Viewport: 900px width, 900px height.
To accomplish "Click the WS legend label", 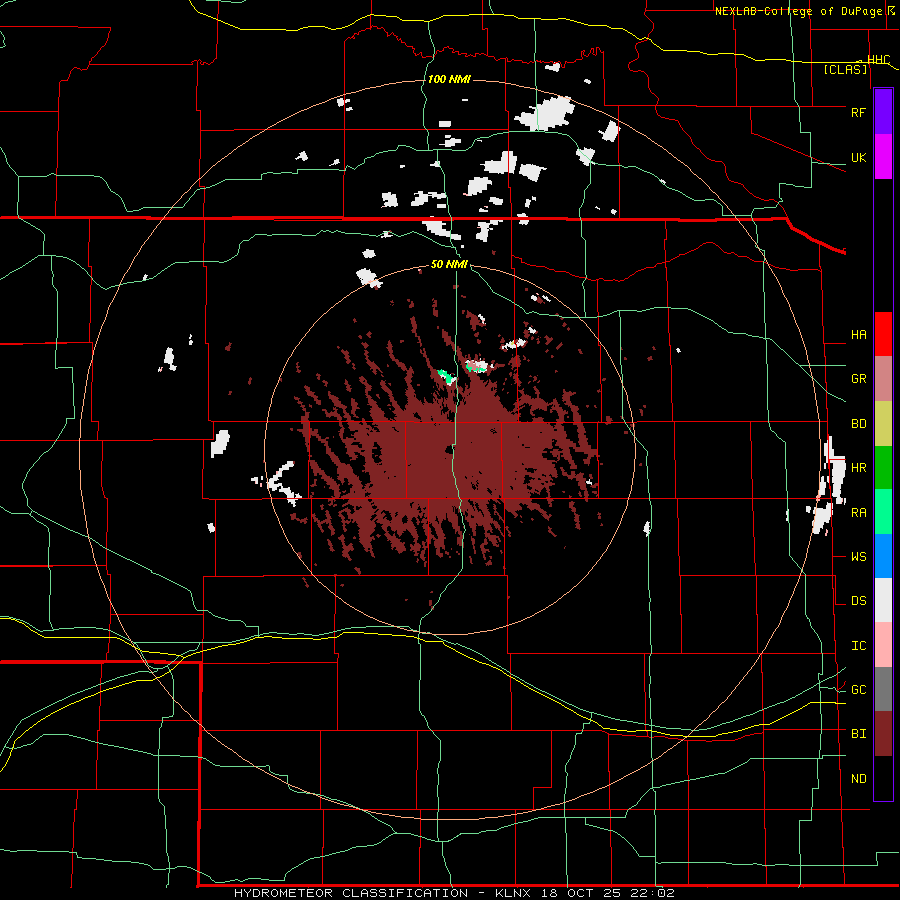I will tap(858, 557).
